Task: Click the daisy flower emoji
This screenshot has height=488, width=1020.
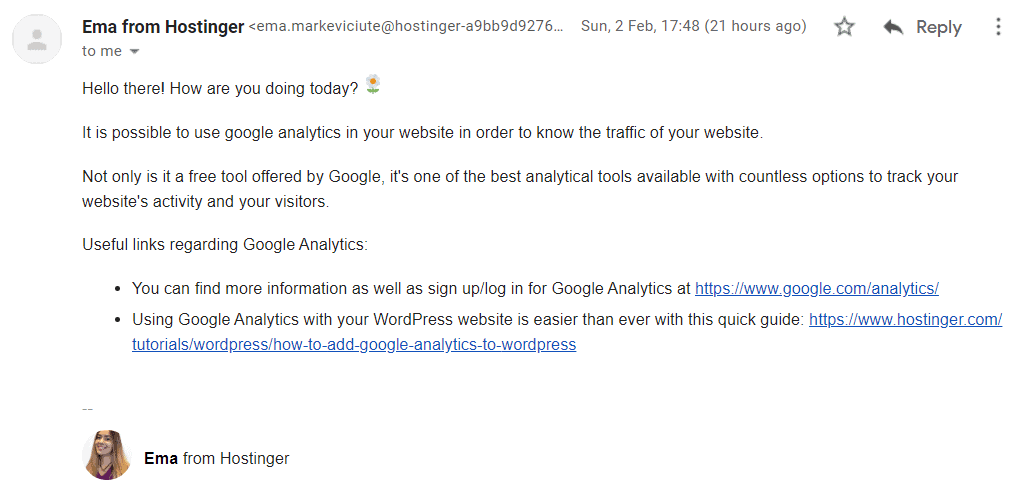Action: point(373,85)
